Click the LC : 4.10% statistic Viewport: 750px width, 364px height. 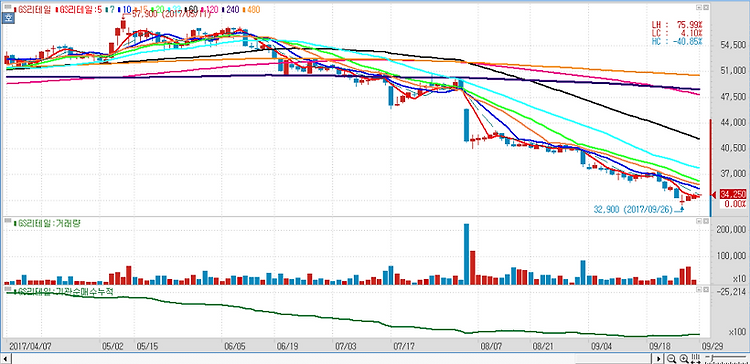coord(677,33)
